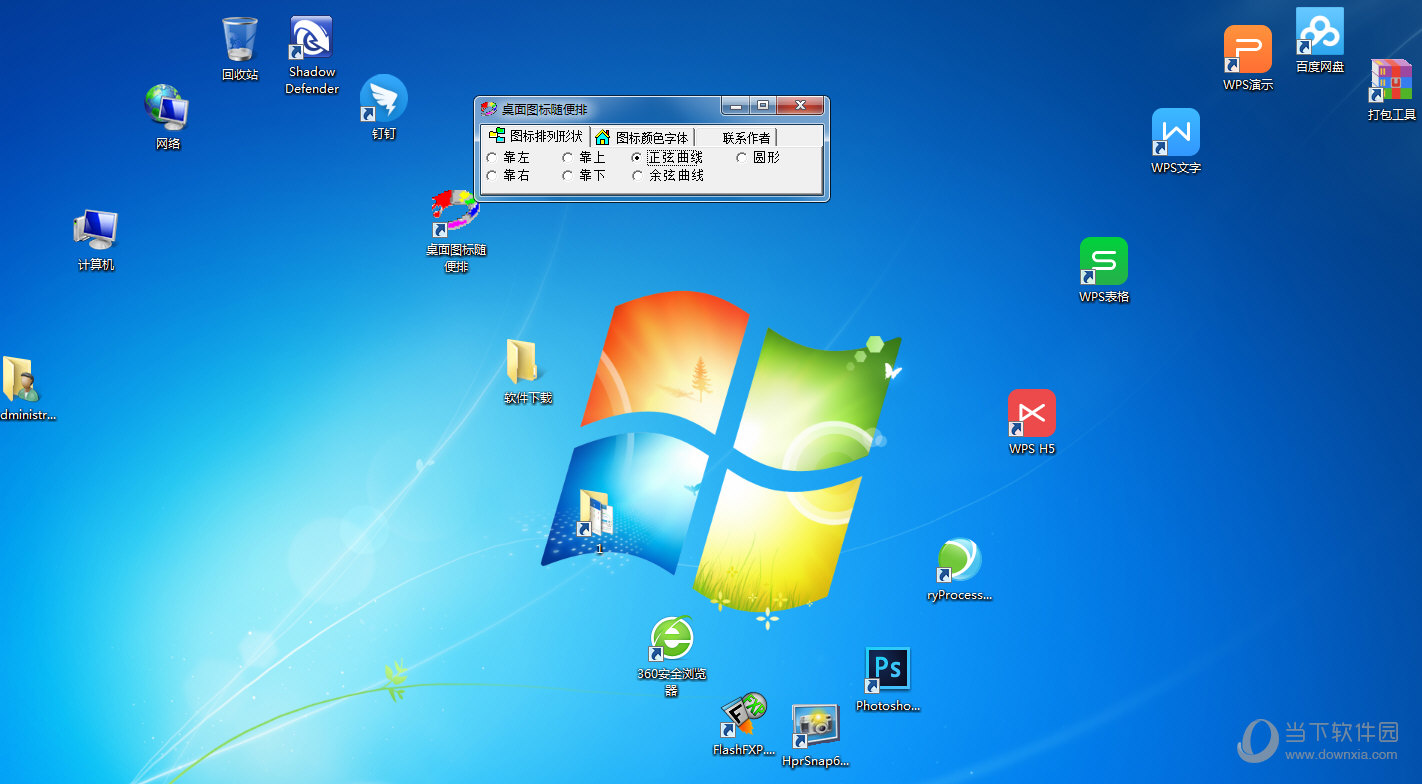Choose the 靠右 align-right radio option
1422x784 pixels.
click(508, 175)
